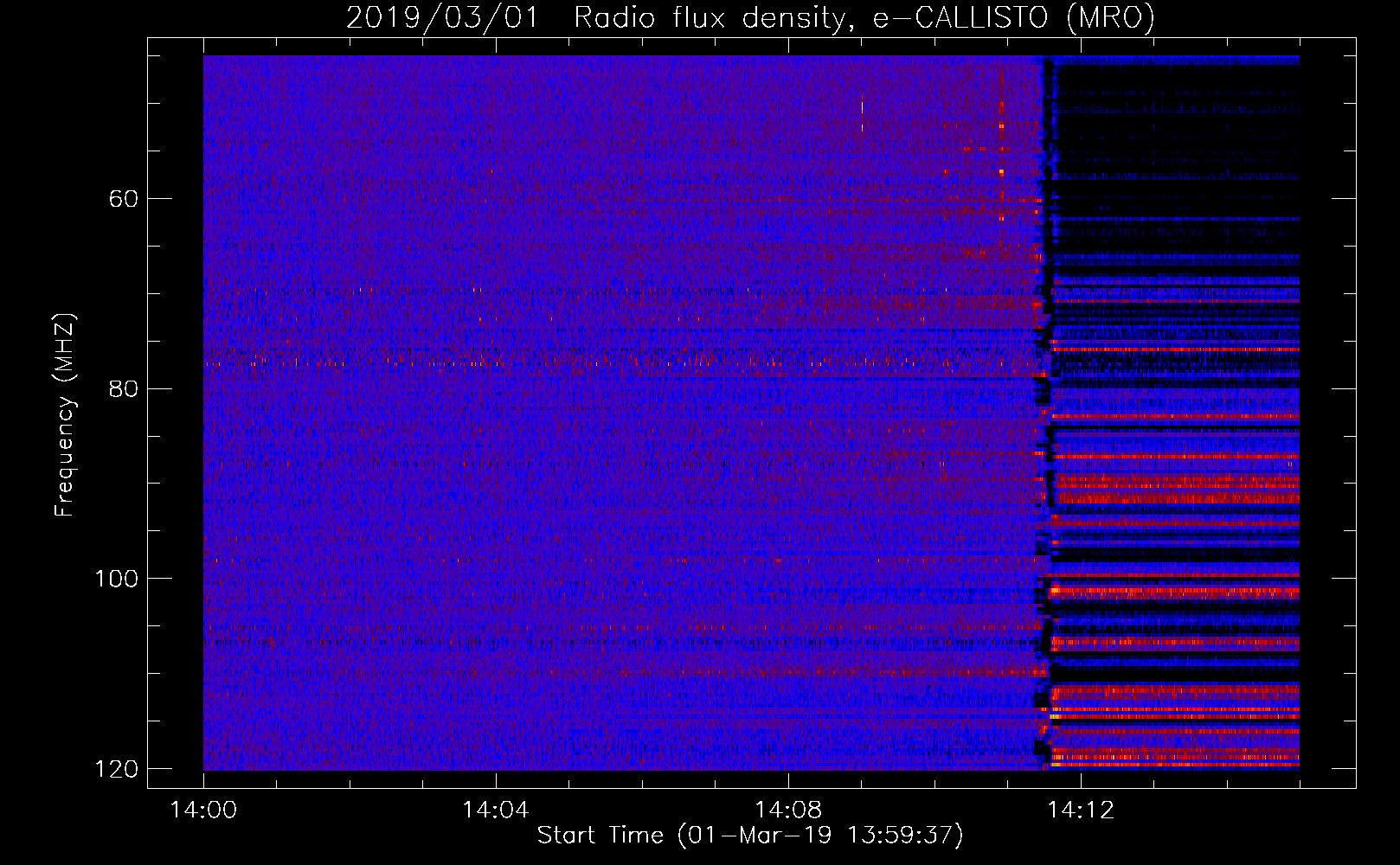Click the 'Start Time (01-Mar-19 13:59:37)' axis label

(750, 836)
